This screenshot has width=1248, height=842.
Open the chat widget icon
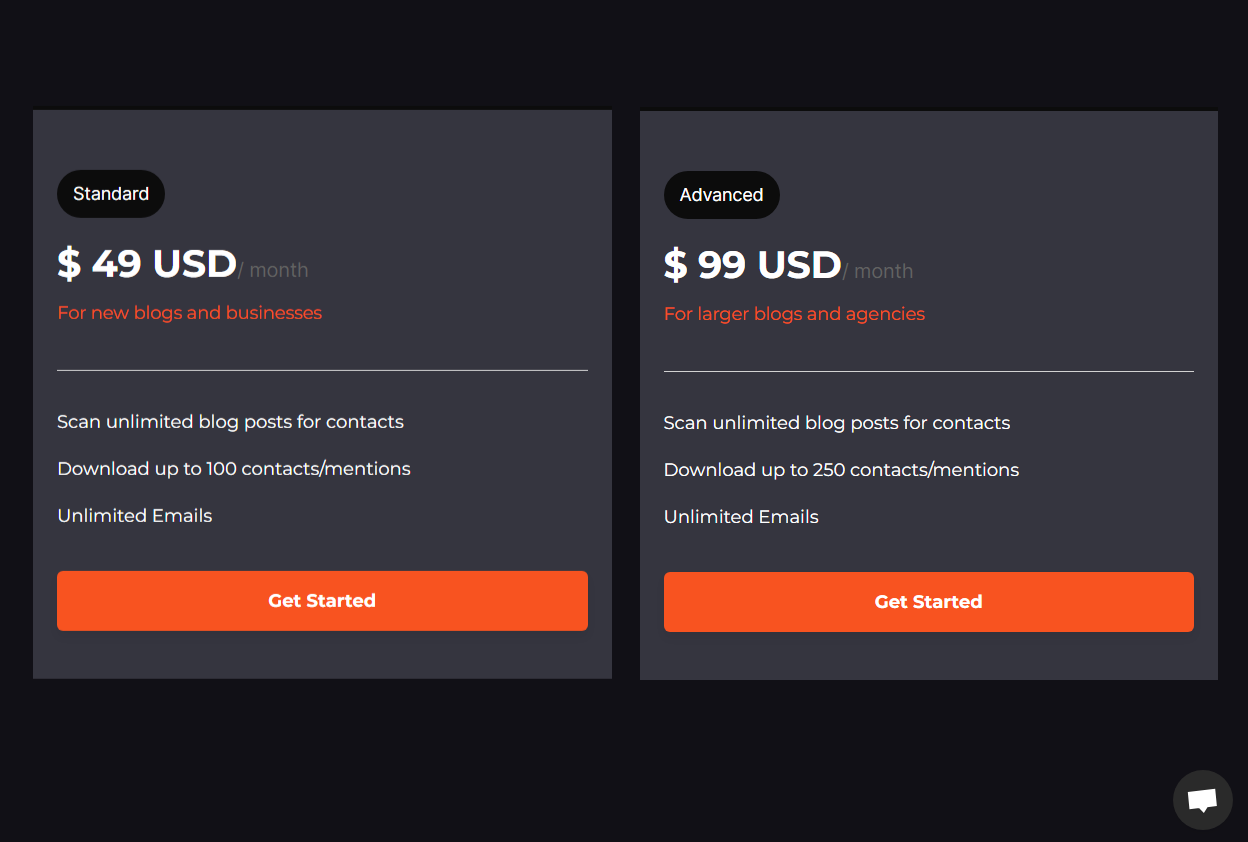(x=1202, y=800)
